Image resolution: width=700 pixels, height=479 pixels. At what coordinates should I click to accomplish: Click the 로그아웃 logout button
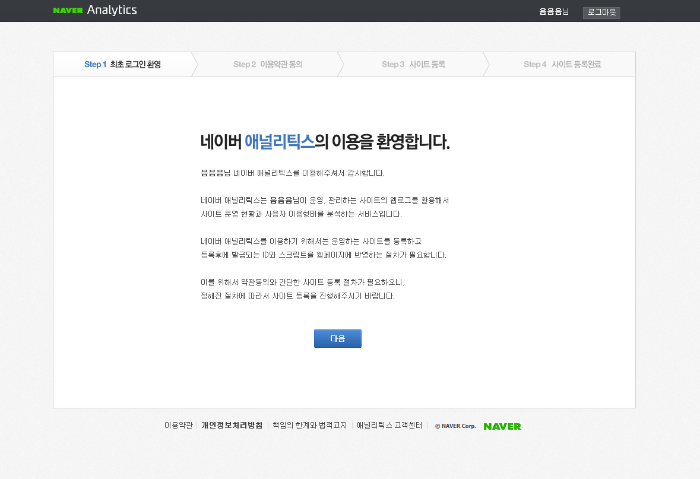(x=601, y=12)
